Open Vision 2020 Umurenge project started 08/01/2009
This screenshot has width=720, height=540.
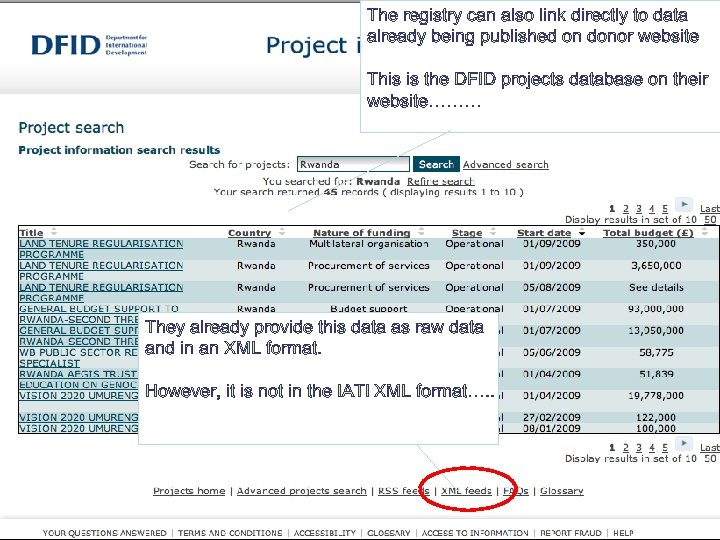click(x=79, y=428)
